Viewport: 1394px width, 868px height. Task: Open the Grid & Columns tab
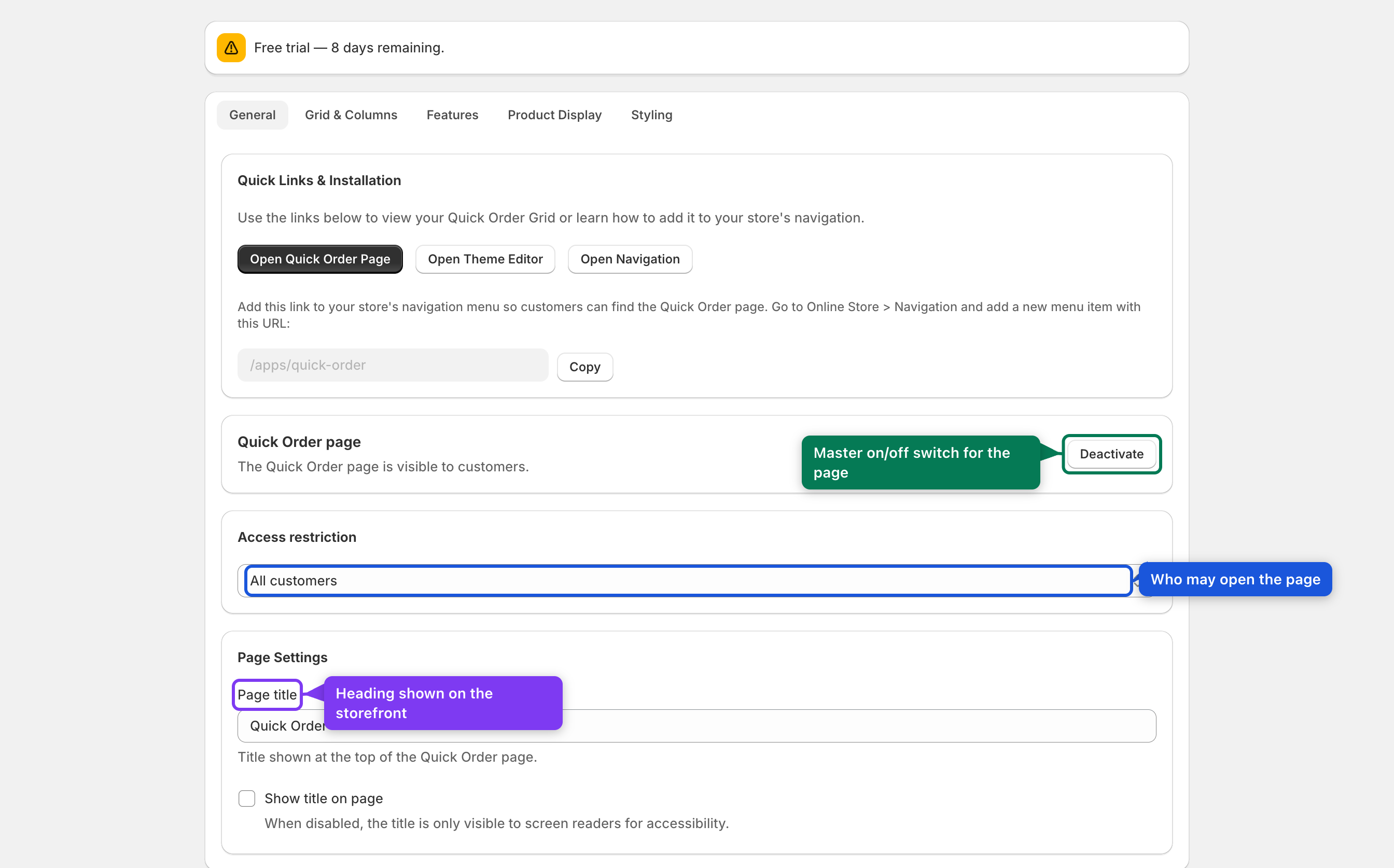(x=351, y=115)
